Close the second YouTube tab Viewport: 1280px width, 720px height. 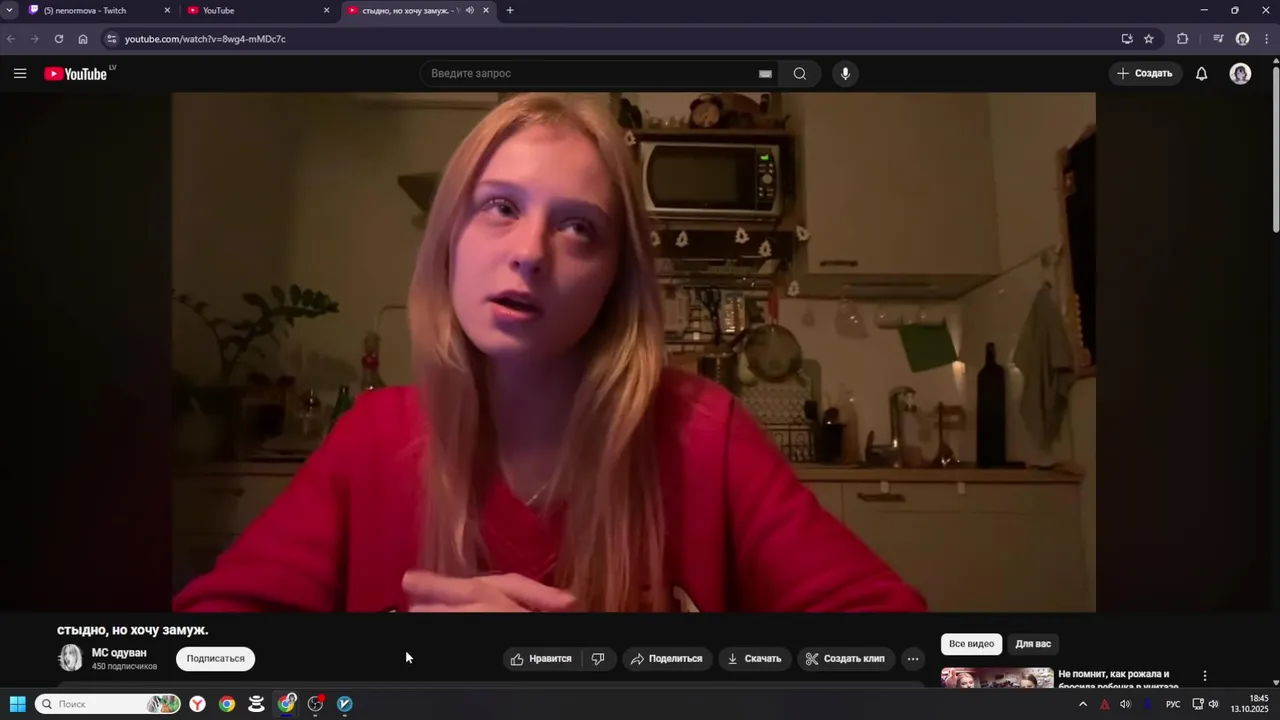tap(326, 11)
